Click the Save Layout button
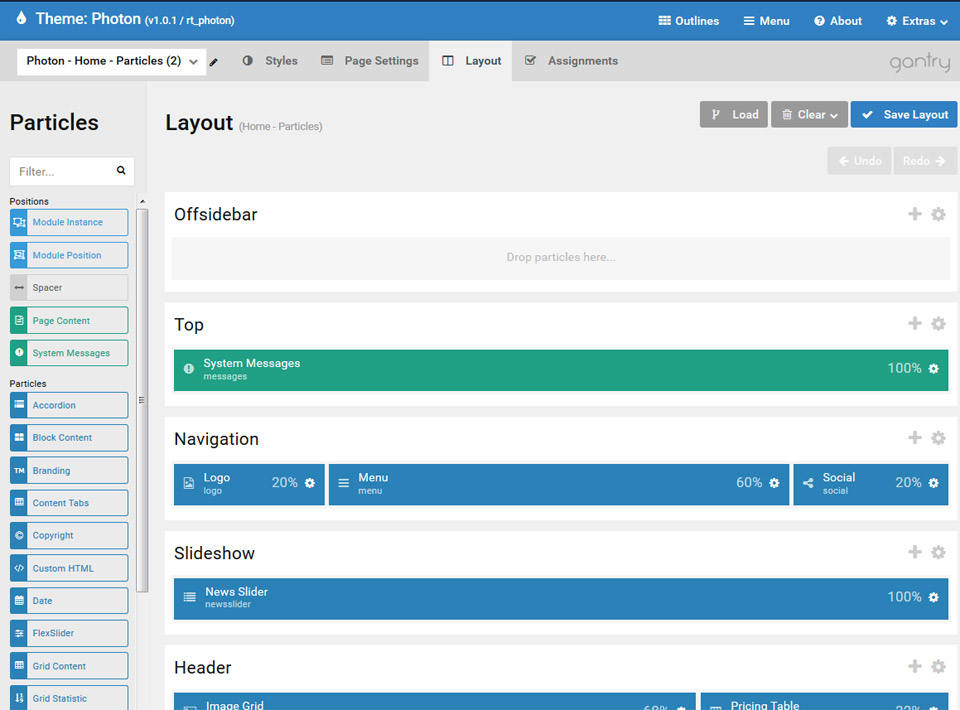 click(x=904, y=114)
